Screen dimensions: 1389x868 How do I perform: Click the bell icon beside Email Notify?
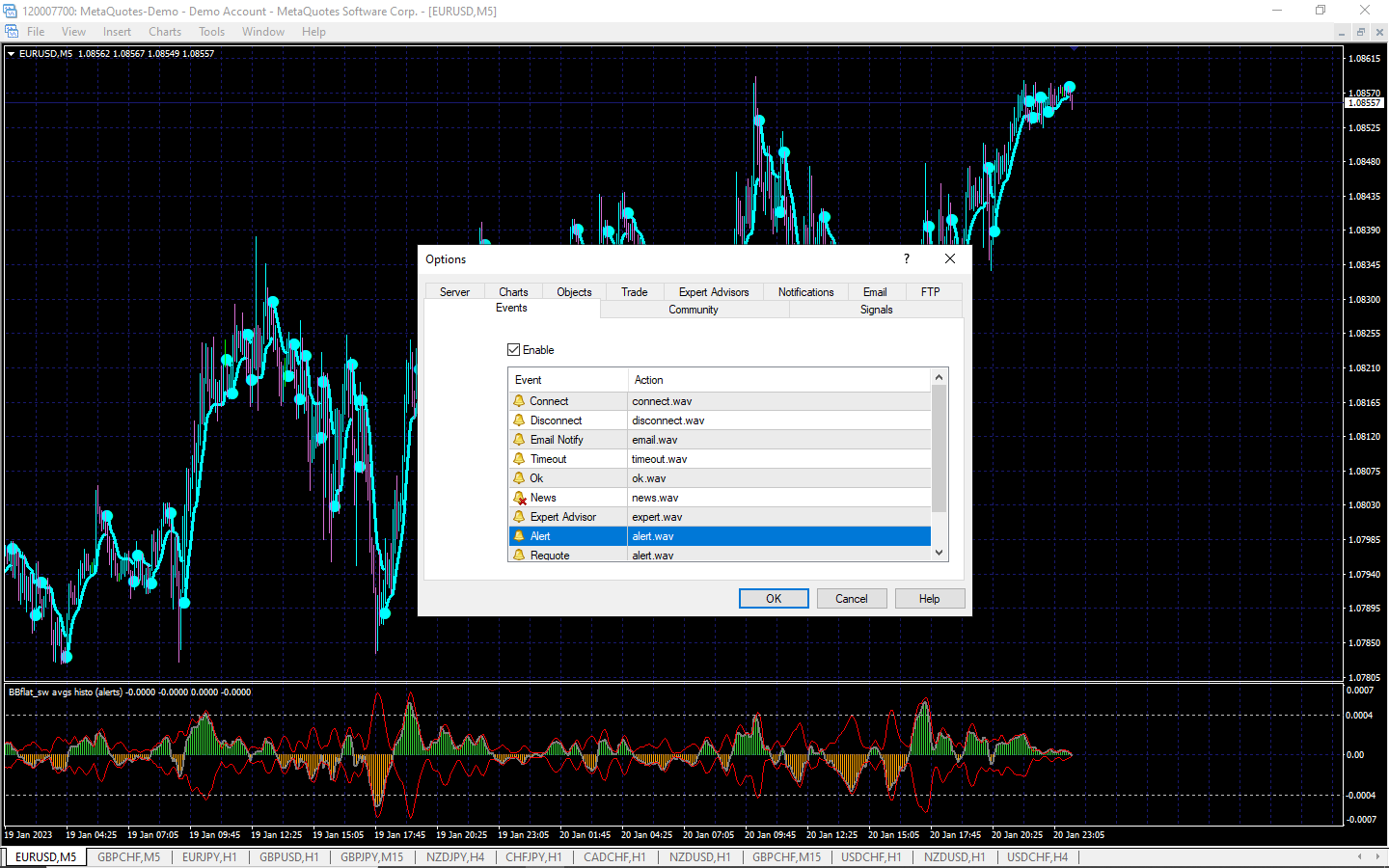point(519,440)
